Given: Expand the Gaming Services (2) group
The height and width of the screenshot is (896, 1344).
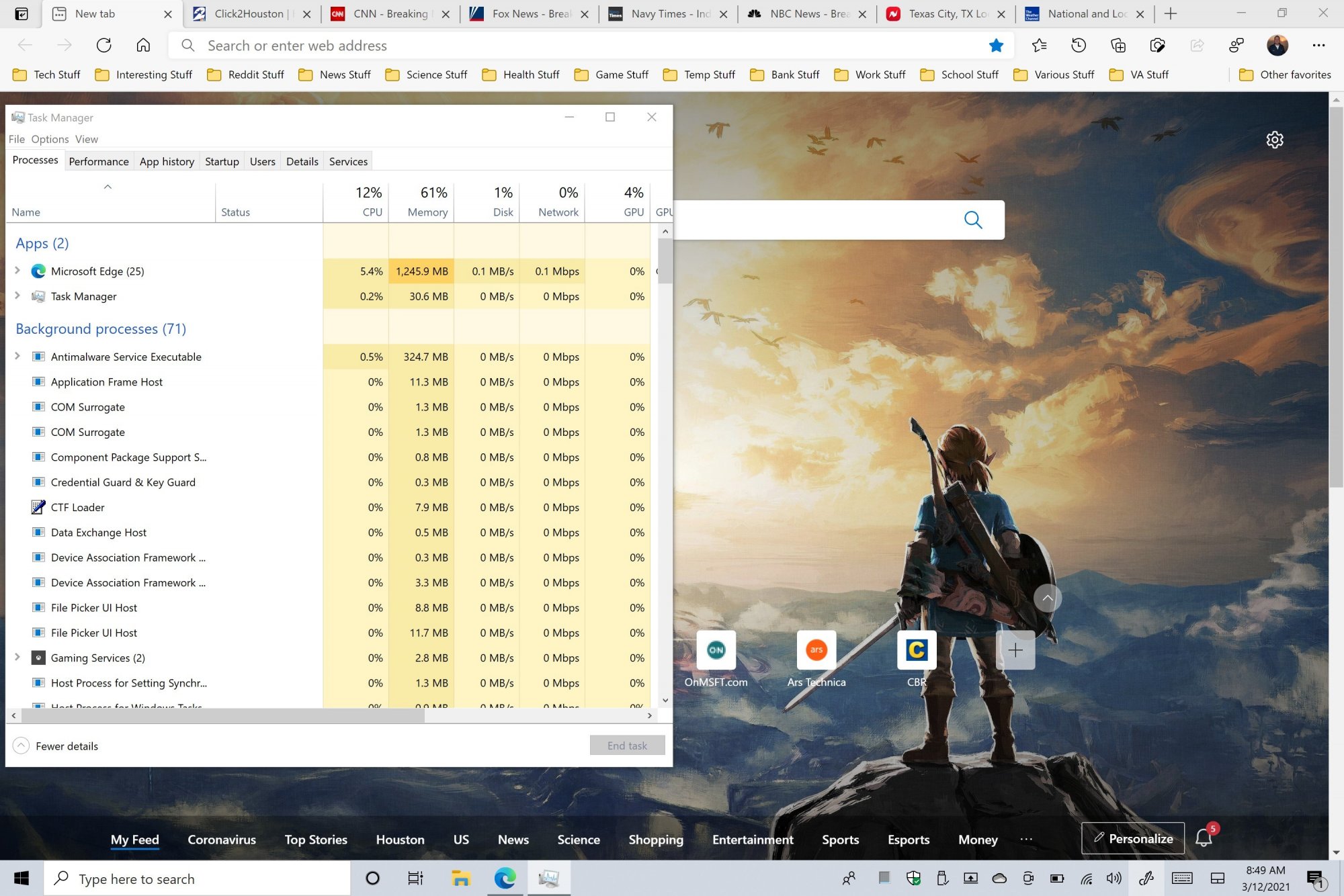Looking at the screenshot, I should pos(17,658).
